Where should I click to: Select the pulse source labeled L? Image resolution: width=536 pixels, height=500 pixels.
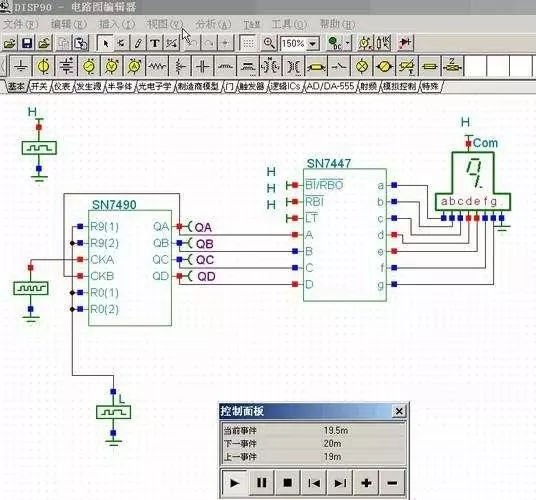[113, 413]
